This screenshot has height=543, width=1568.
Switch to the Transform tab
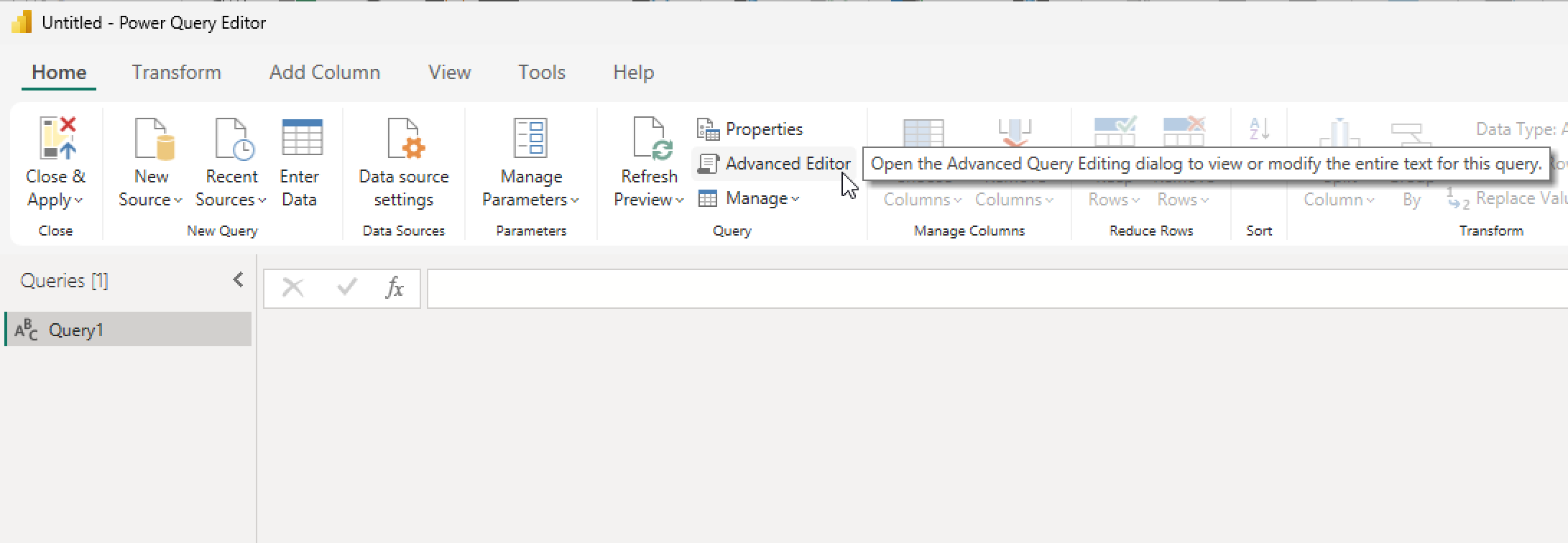click(x=176, y=73)
